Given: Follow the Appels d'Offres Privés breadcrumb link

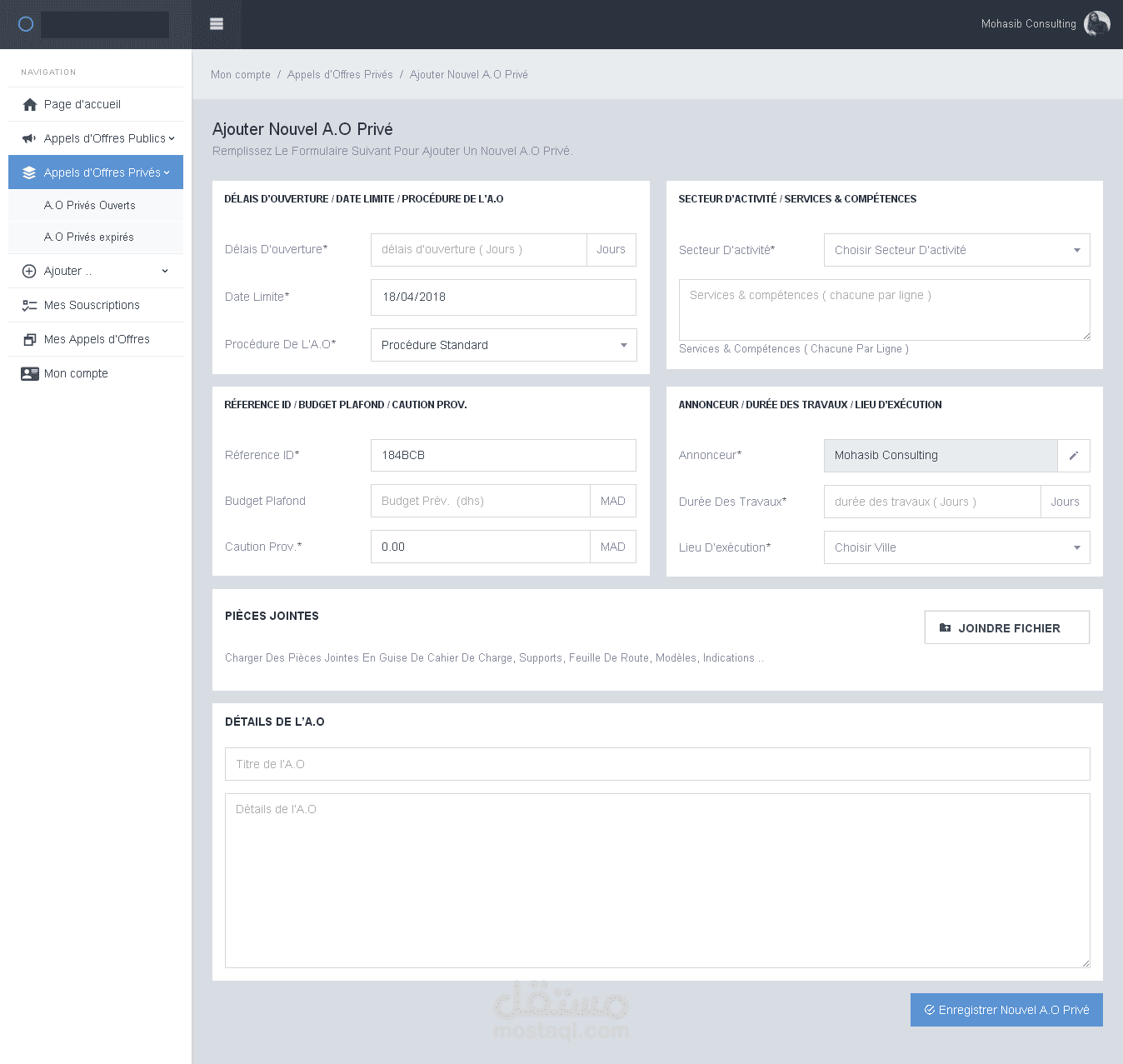Looking at the screenshot, I should (x=340, y=75).
